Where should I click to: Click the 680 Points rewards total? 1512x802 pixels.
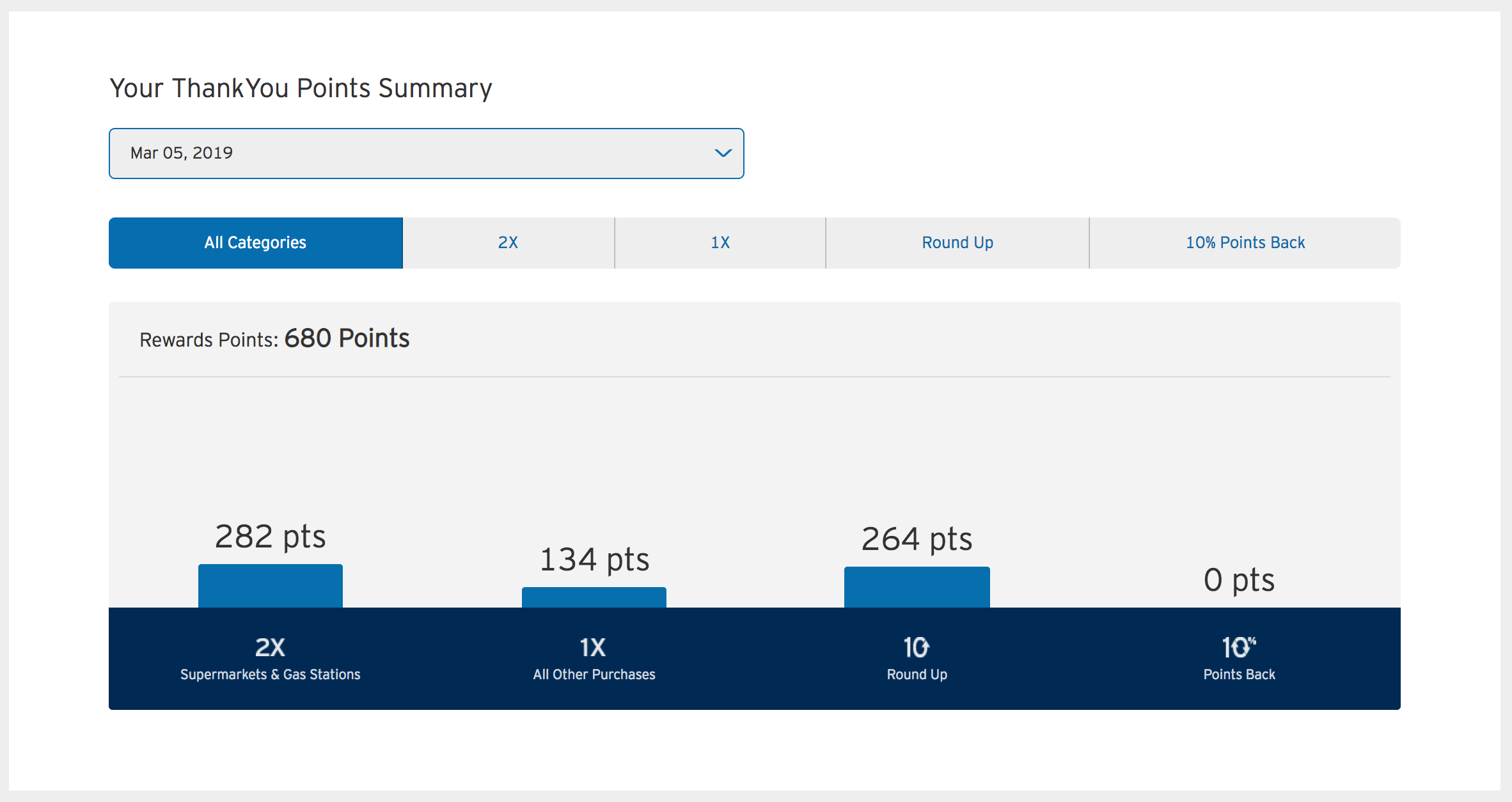tap(347, 338)
